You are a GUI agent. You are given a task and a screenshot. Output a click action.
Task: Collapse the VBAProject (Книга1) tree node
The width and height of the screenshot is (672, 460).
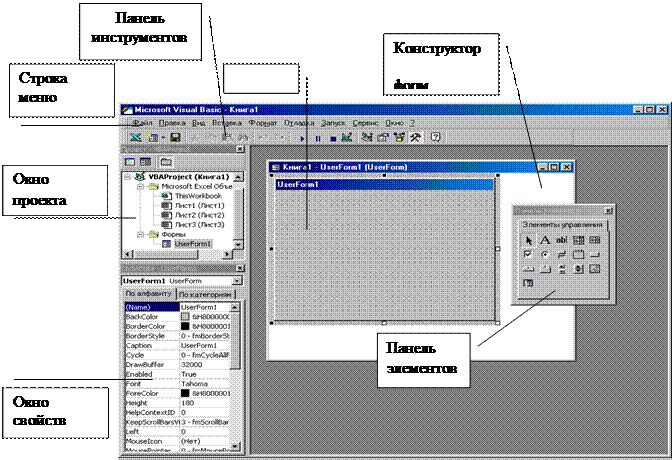[x=127, y=177]
